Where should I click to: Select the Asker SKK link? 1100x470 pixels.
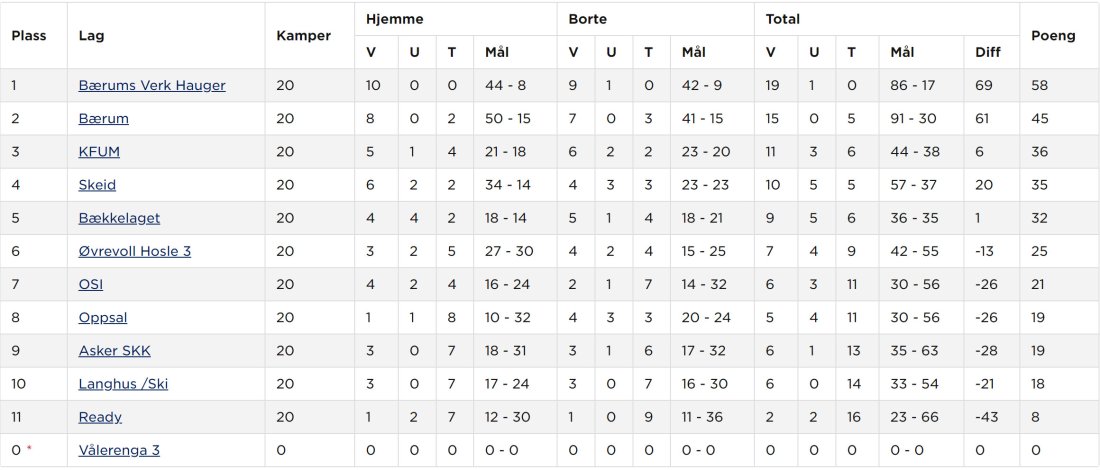pos(114,351)
